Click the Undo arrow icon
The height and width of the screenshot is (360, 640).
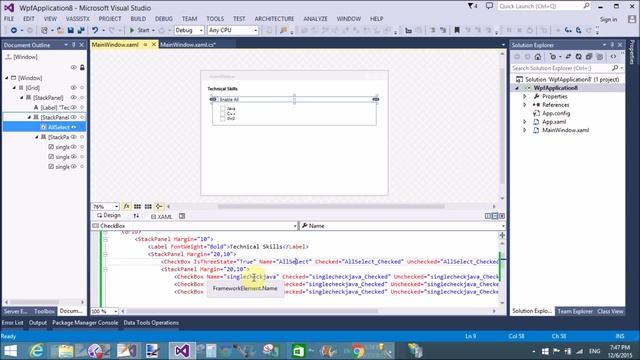tap(95, 30)
